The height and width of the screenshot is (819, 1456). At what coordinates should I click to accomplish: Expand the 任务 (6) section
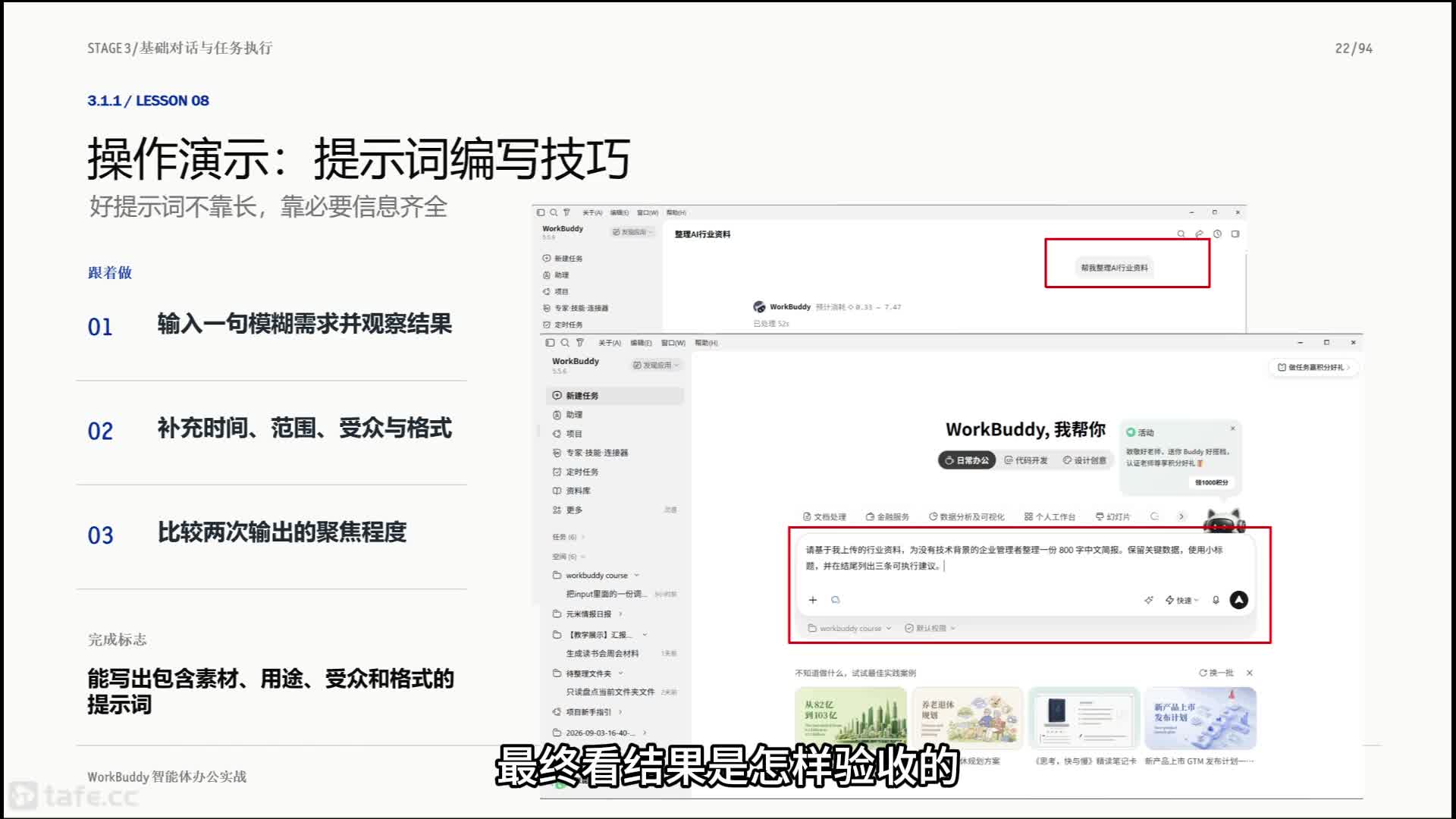tap(569, 537)
